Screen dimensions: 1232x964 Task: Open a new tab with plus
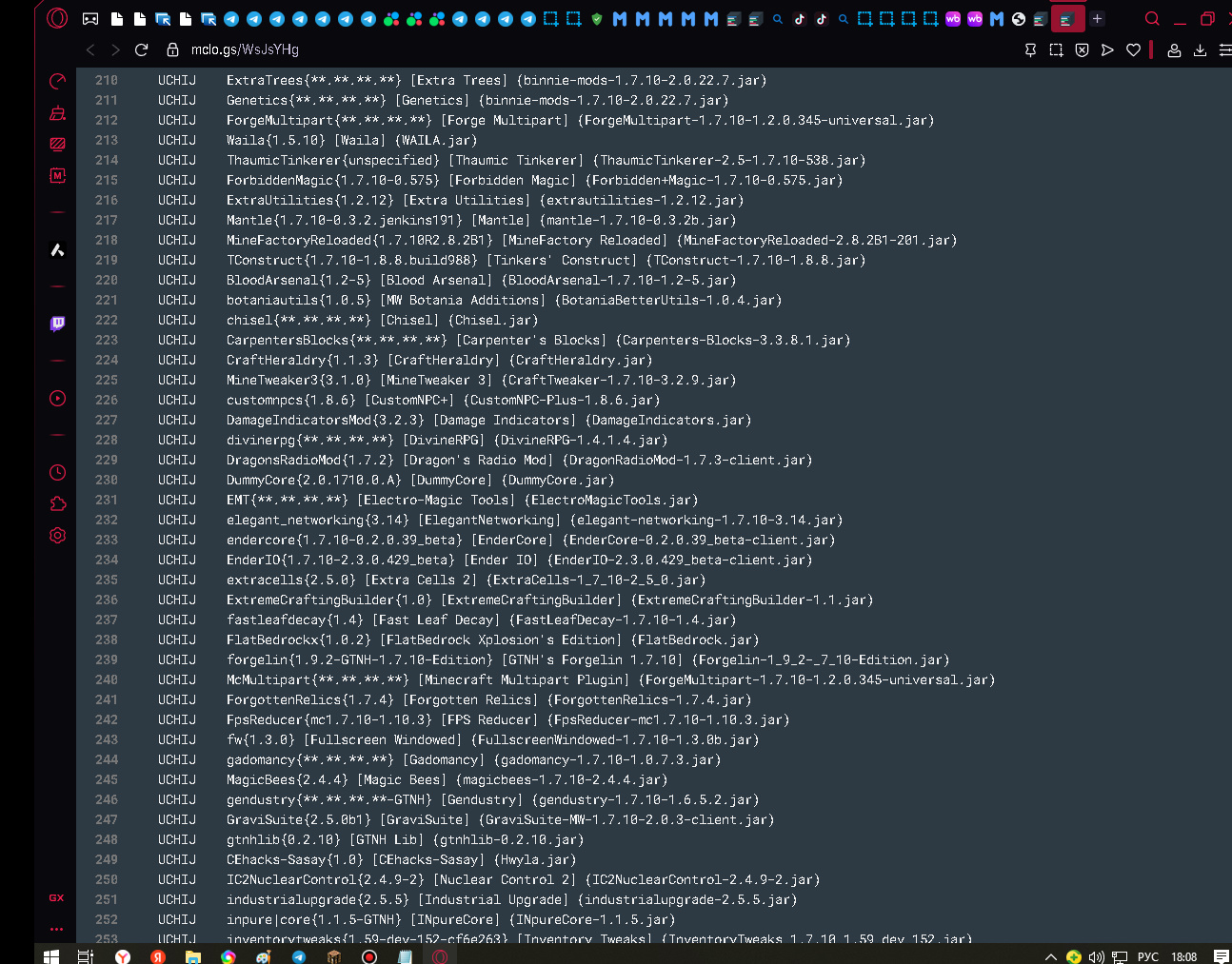pos(1097,18)
